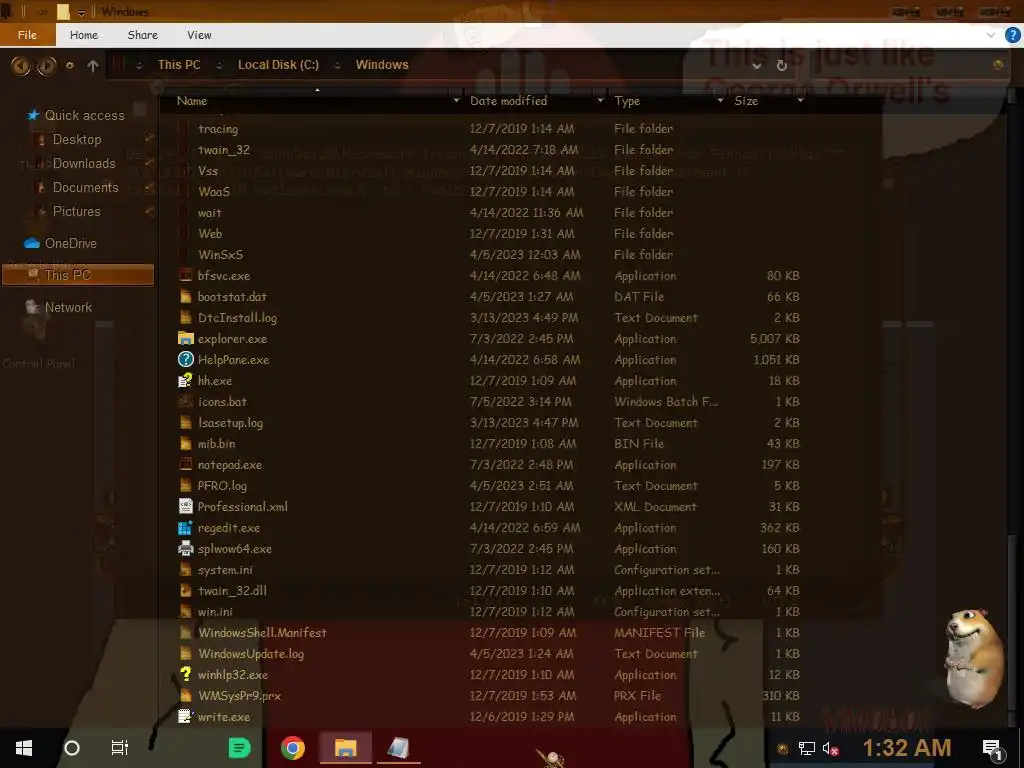Switch to the Home tab
This screenshot has height=768, width=1024.
point(84,35)
